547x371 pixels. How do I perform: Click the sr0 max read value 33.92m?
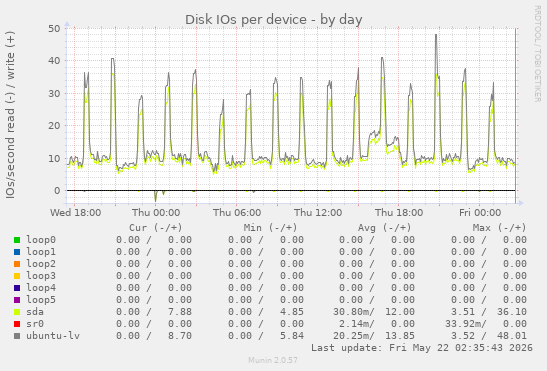[465, 324]
